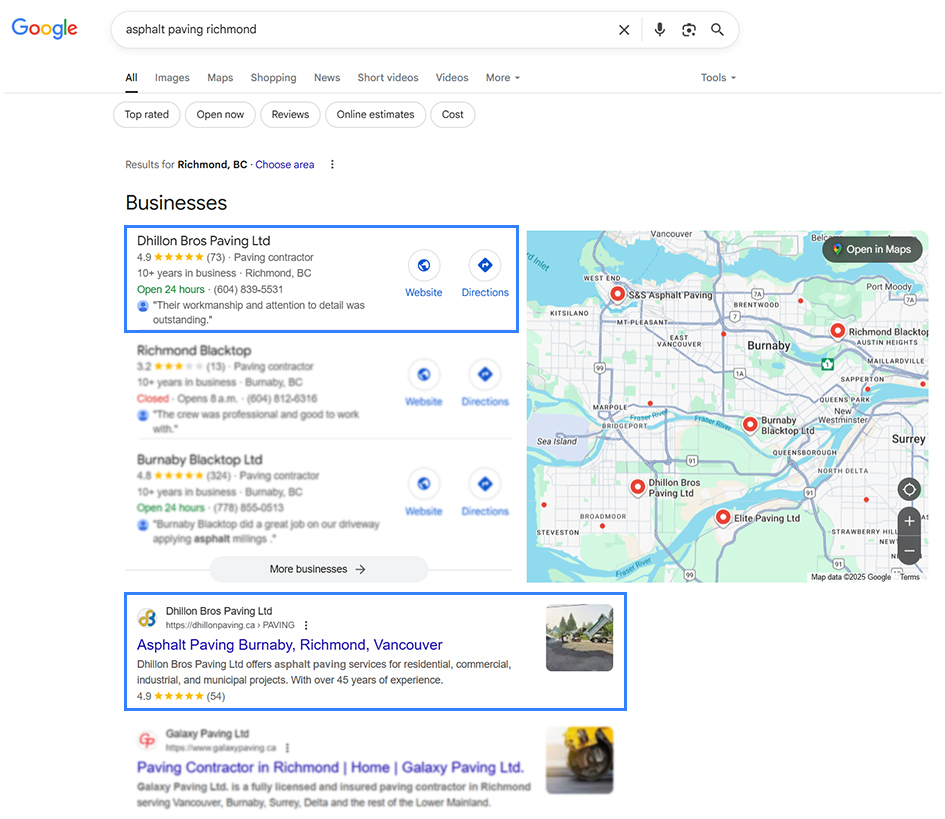Switch to the Images tab
This screenshot has height=819, width=945.
point(172,78)
